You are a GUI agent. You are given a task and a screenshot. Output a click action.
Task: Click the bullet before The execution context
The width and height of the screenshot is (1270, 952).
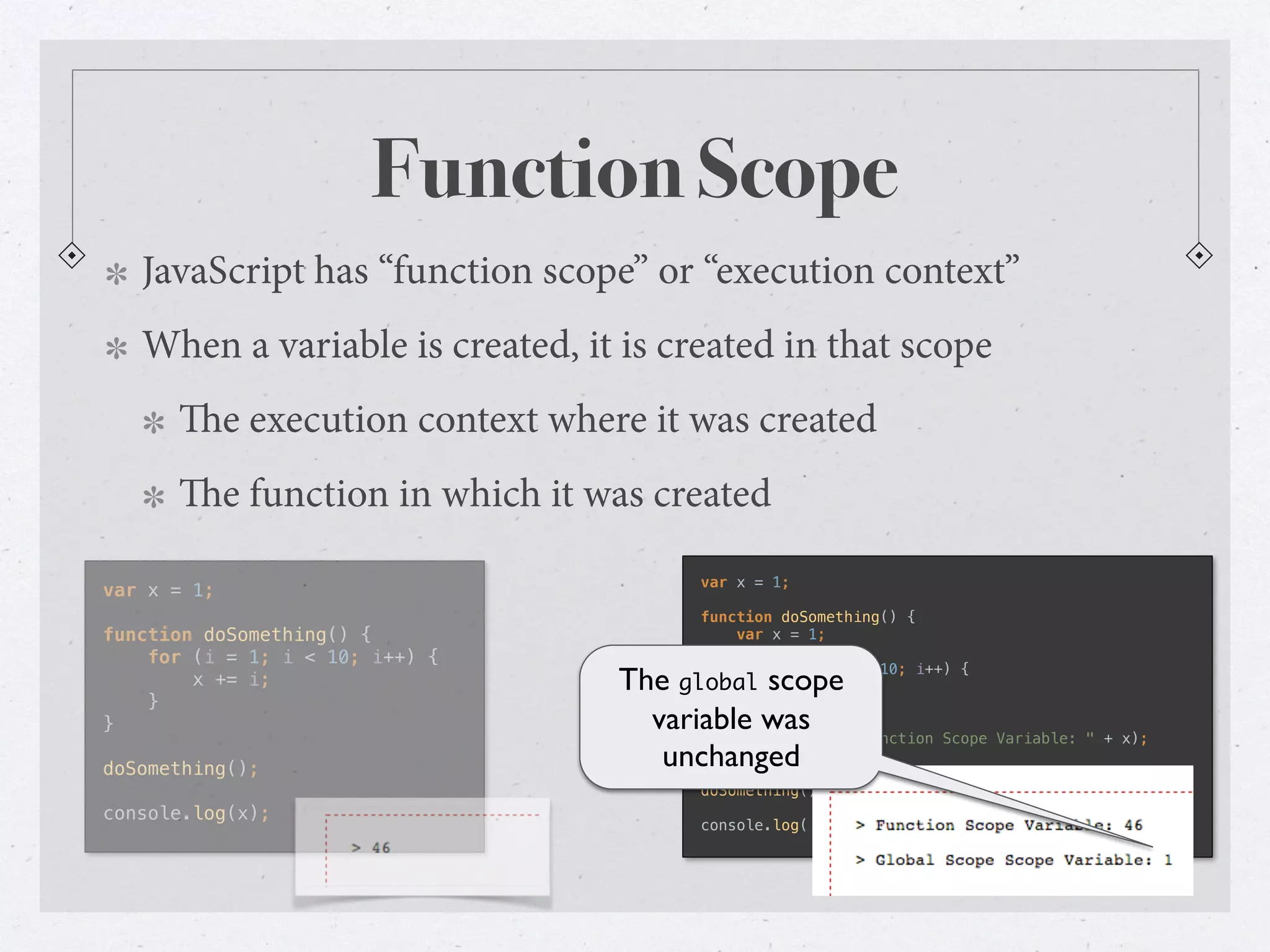[153, 423]
